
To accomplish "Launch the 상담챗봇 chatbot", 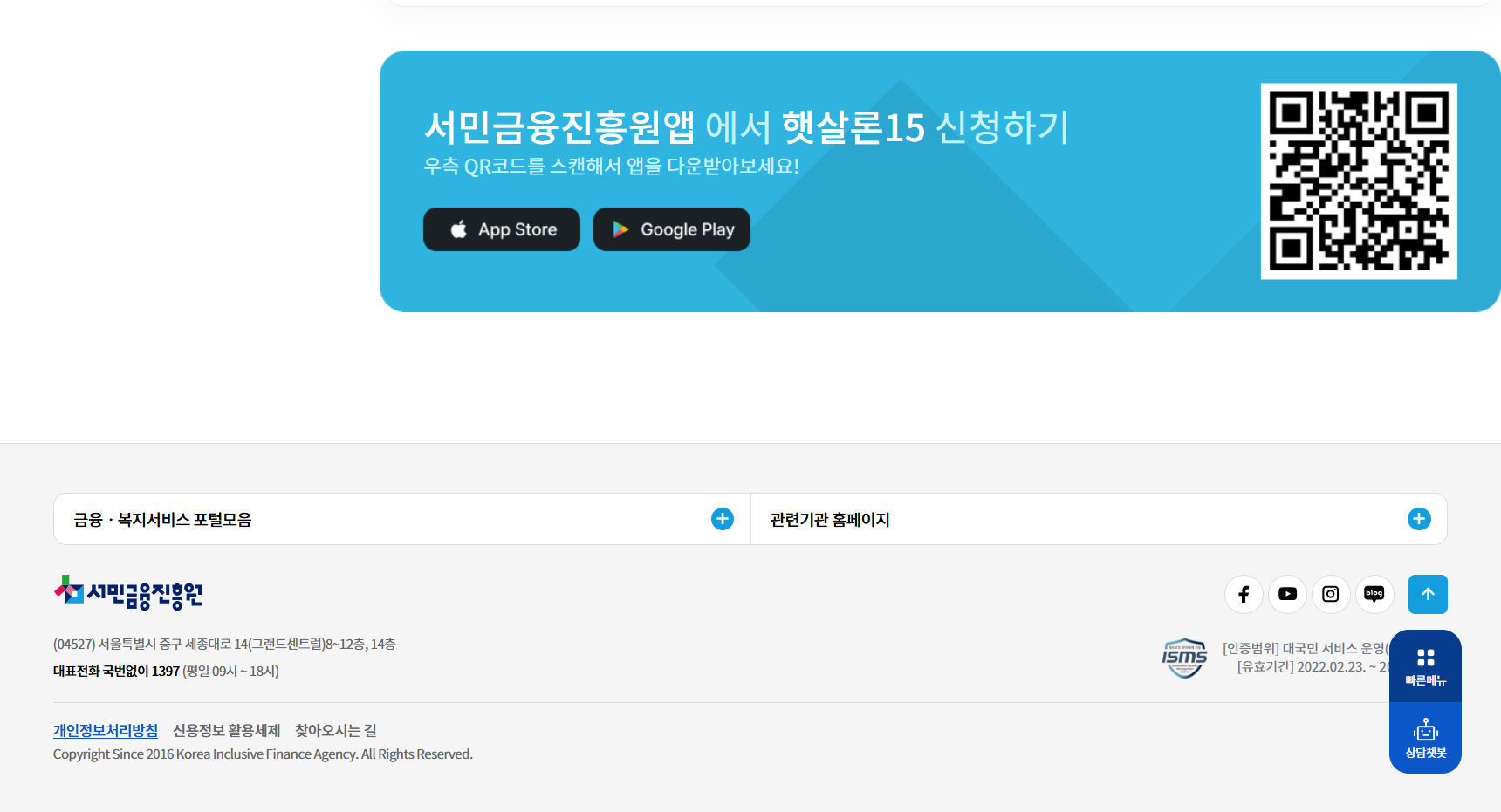I will (1425, 738).
